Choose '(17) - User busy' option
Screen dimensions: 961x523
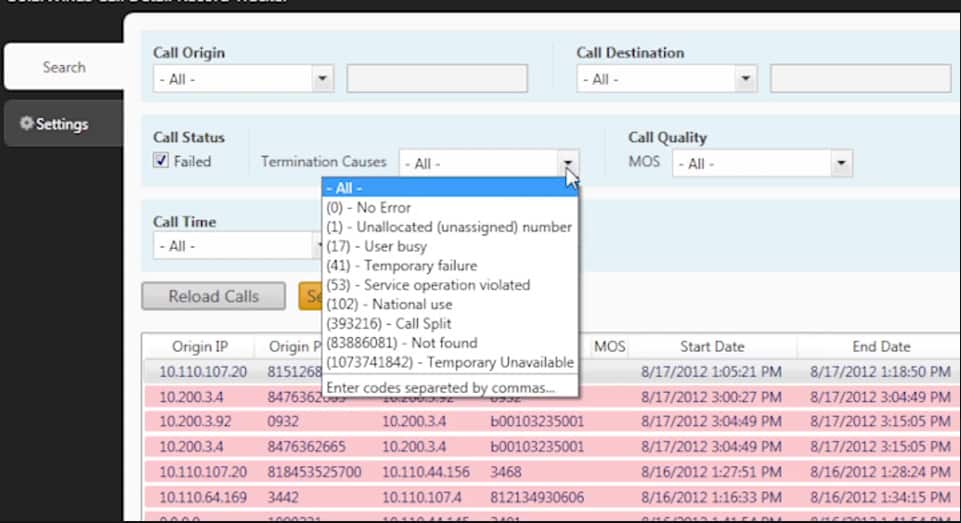450,246
